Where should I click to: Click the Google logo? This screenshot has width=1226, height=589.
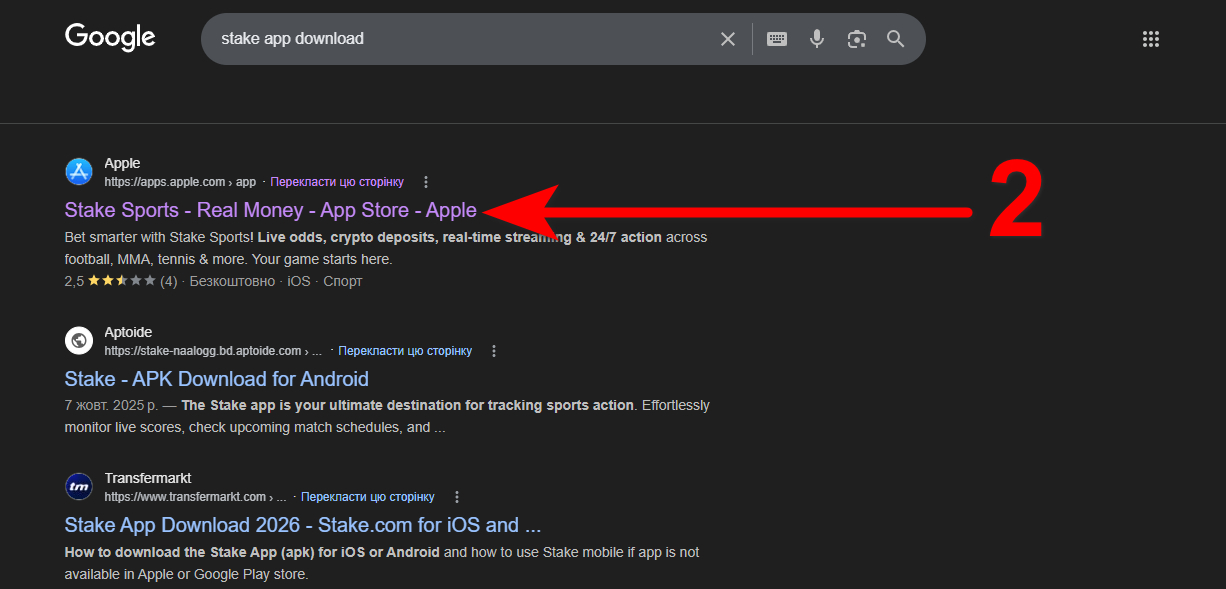tap(110, 37)
